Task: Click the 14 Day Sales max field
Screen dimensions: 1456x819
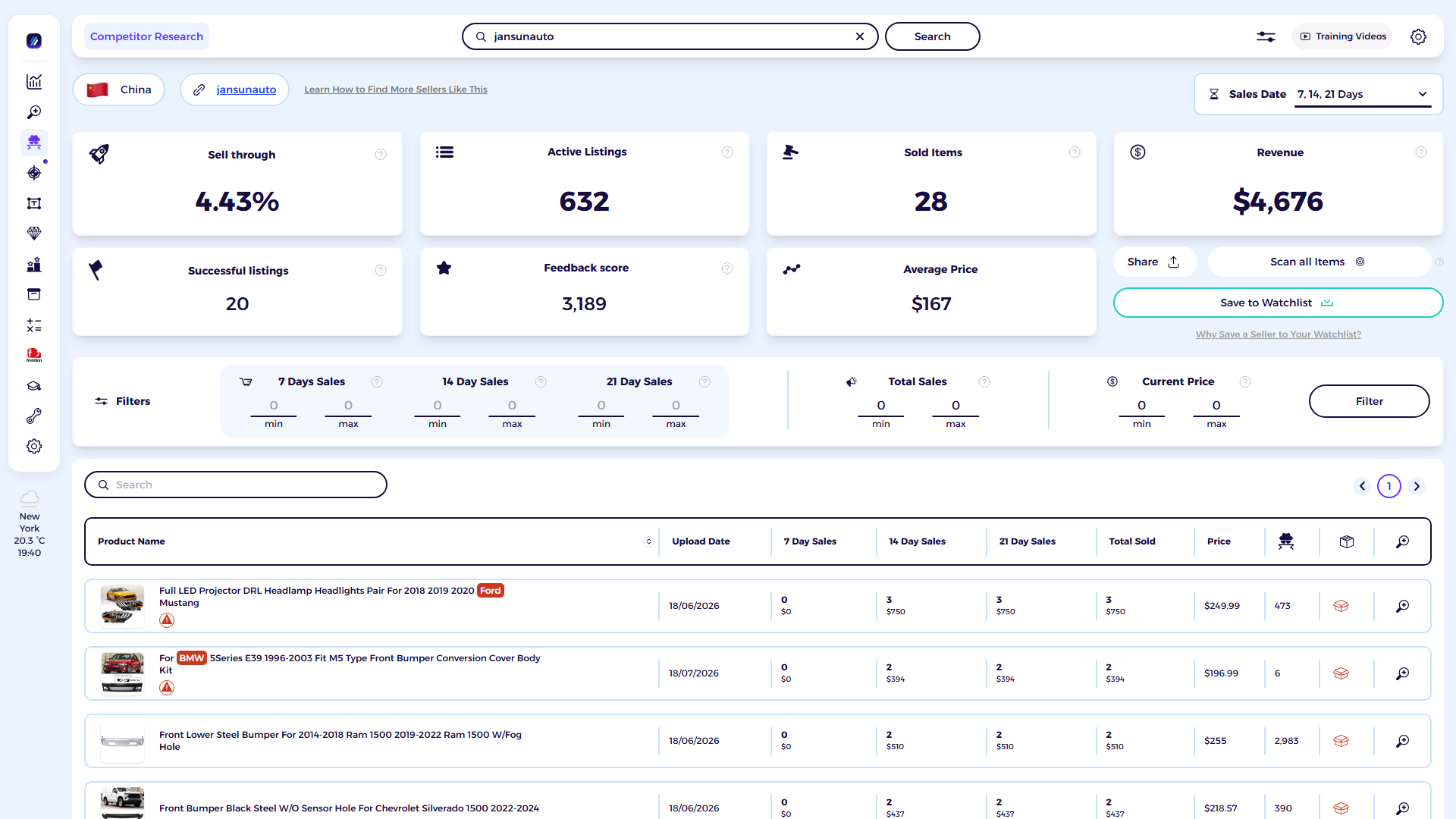Action: (x=512, y=406)
